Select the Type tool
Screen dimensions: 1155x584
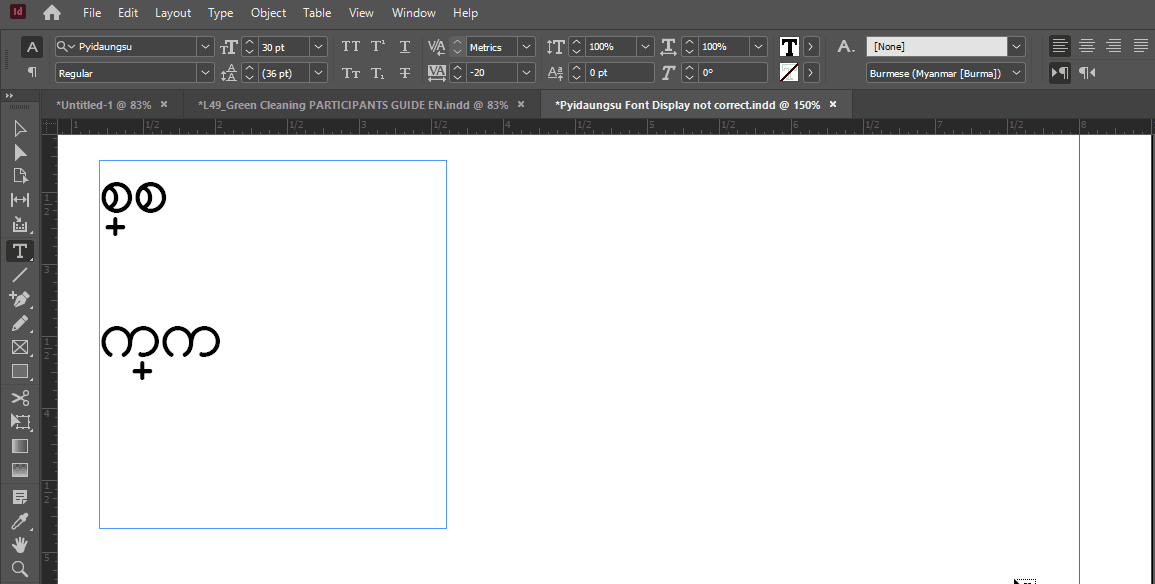coord(20,250)
